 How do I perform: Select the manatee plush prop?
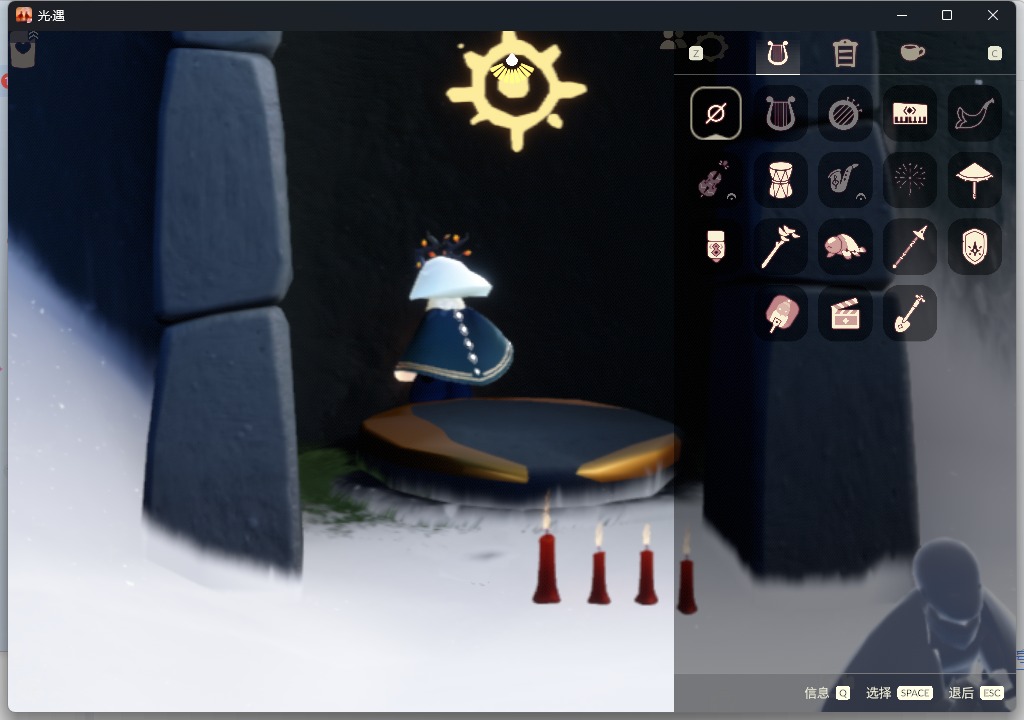click(x=844, y=246)
